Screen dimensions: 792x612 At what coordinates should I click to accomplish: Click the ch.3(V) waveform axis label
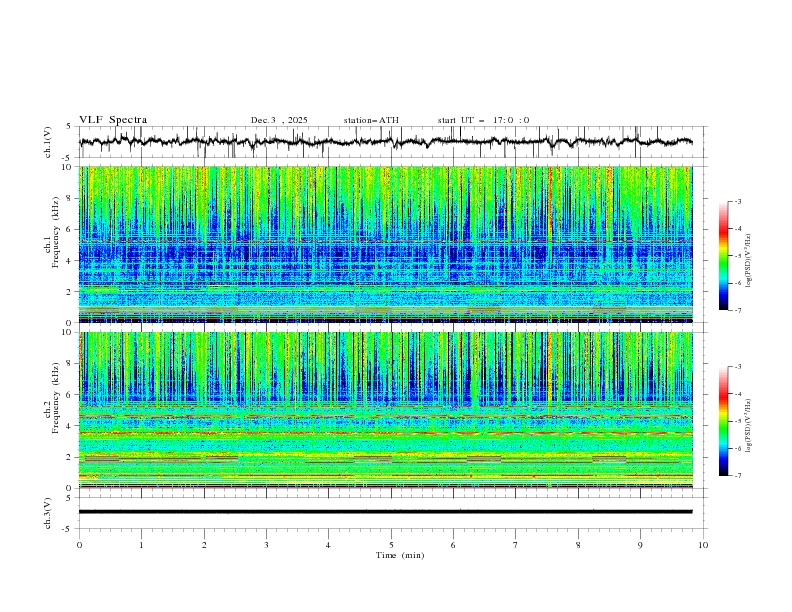tap(48, 512)
